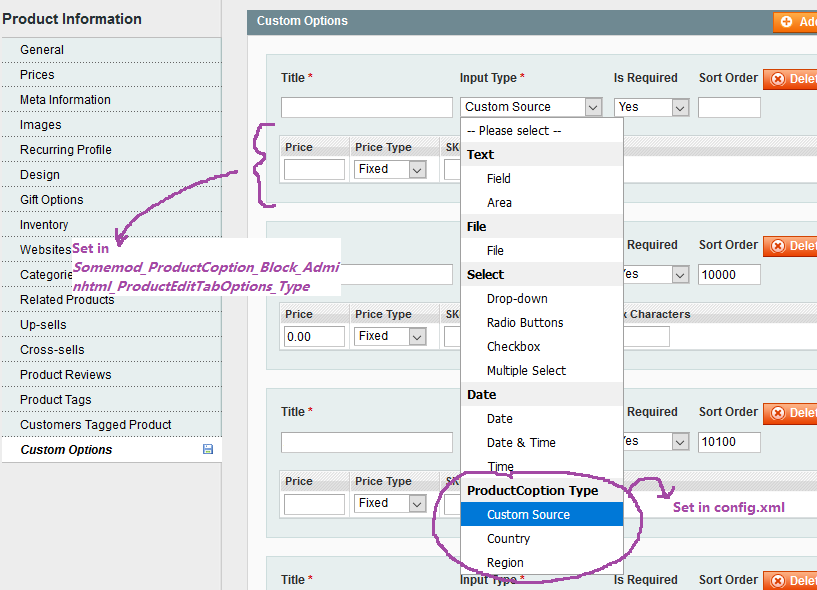Click the save icon beside Custom Options tab

(x=208, y=450)
